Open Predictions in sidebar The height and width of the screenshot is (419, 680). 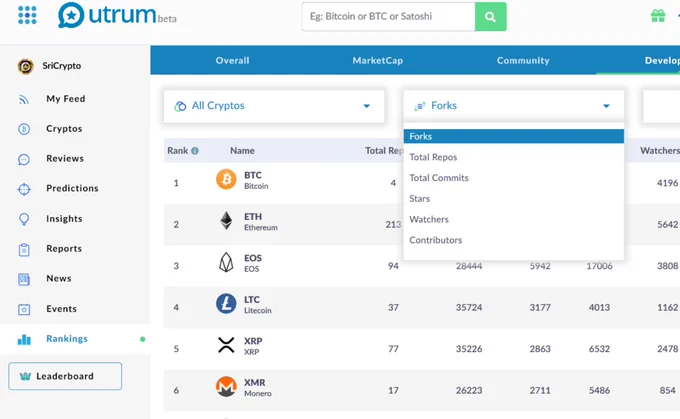72,188
